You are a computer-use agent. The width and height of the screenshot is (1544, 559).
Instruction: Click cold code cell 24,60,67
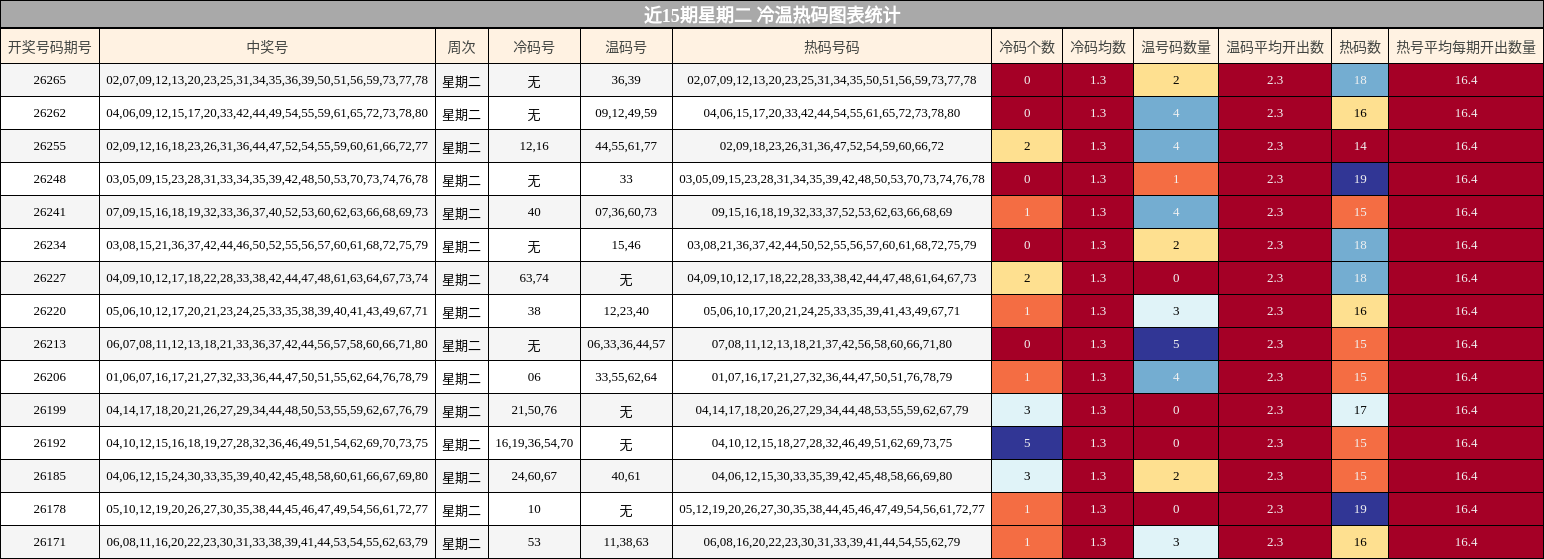(x=534, y=476)
